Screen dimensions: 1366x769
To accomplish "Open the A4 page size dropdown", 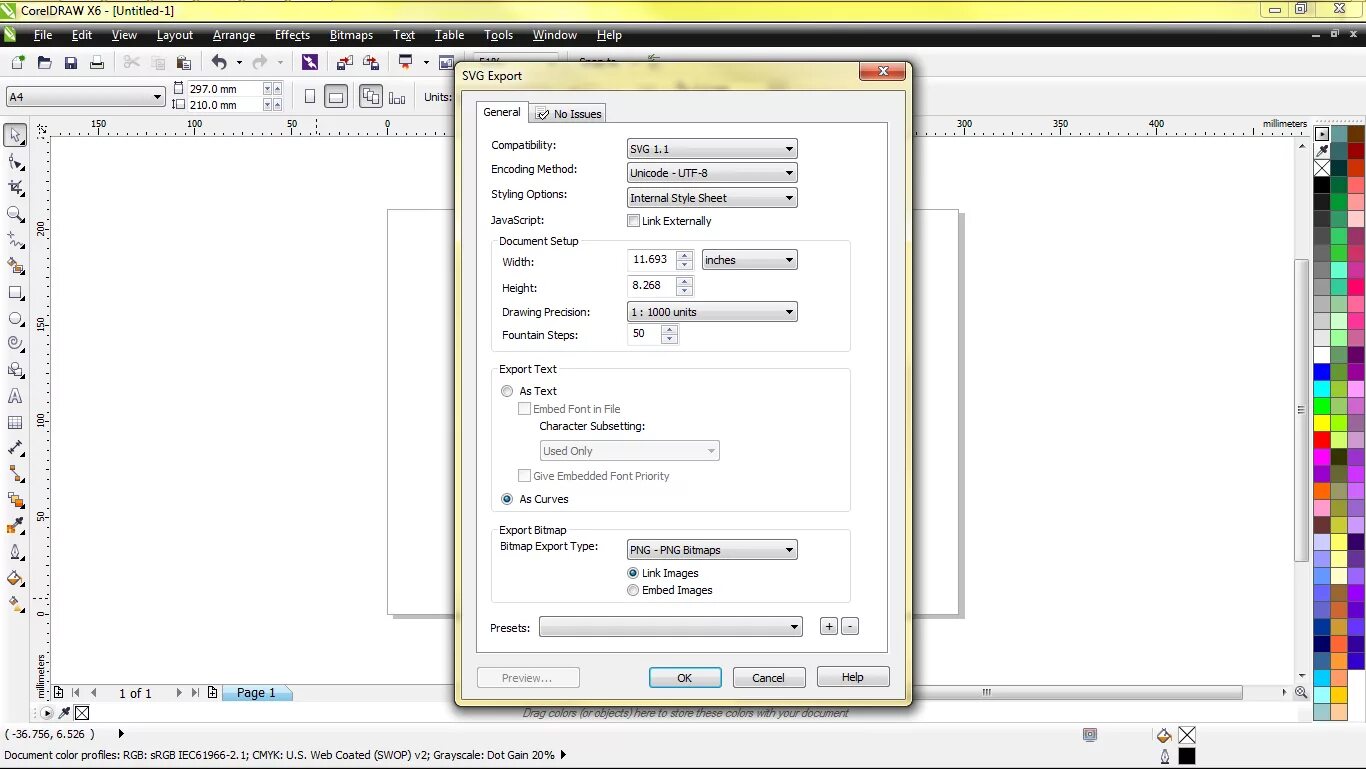I will [85, 97].
